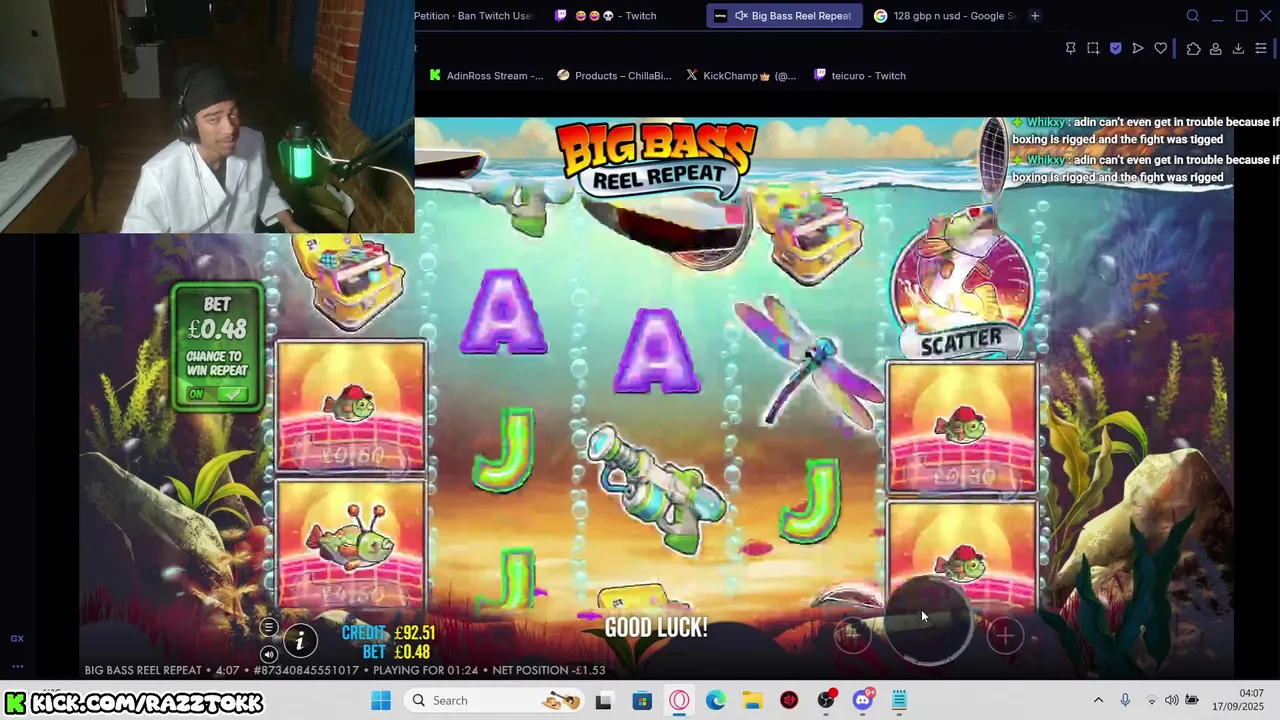1280x720 pixels.
Task: Click the GX sidebar icon
Action: [x=17, y=638]
